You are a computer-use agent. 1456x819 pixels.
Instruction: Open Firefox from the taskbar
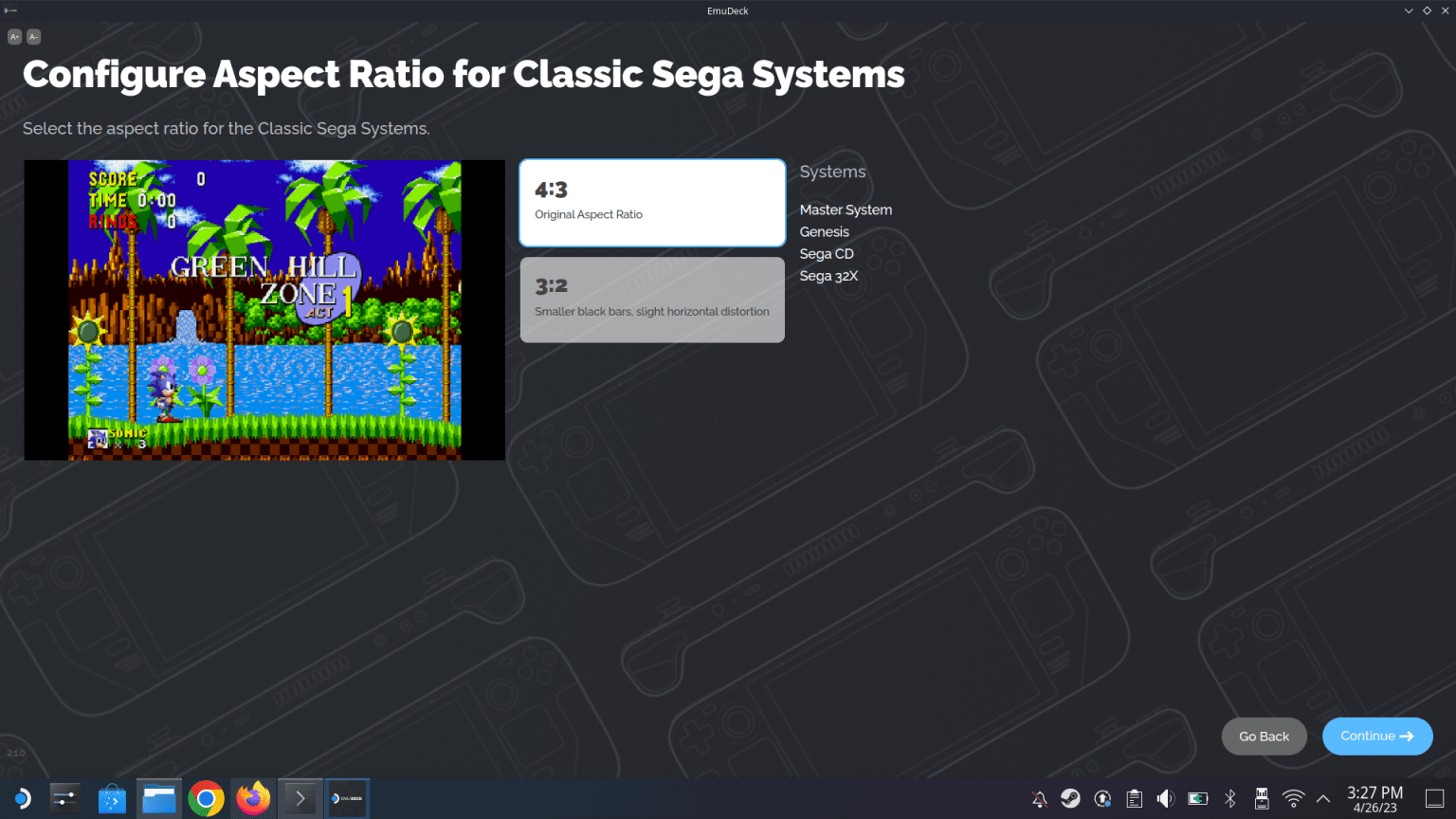click(252, 797)
